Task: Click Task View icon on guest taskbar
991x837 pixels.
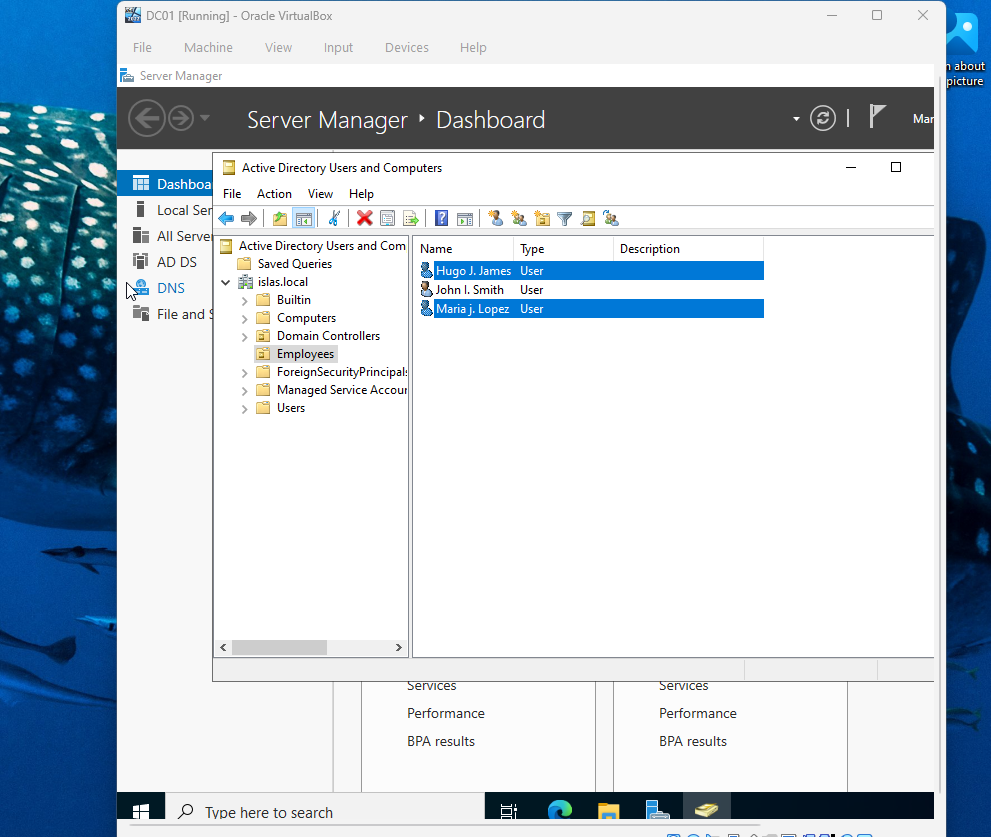Action: 509,810
